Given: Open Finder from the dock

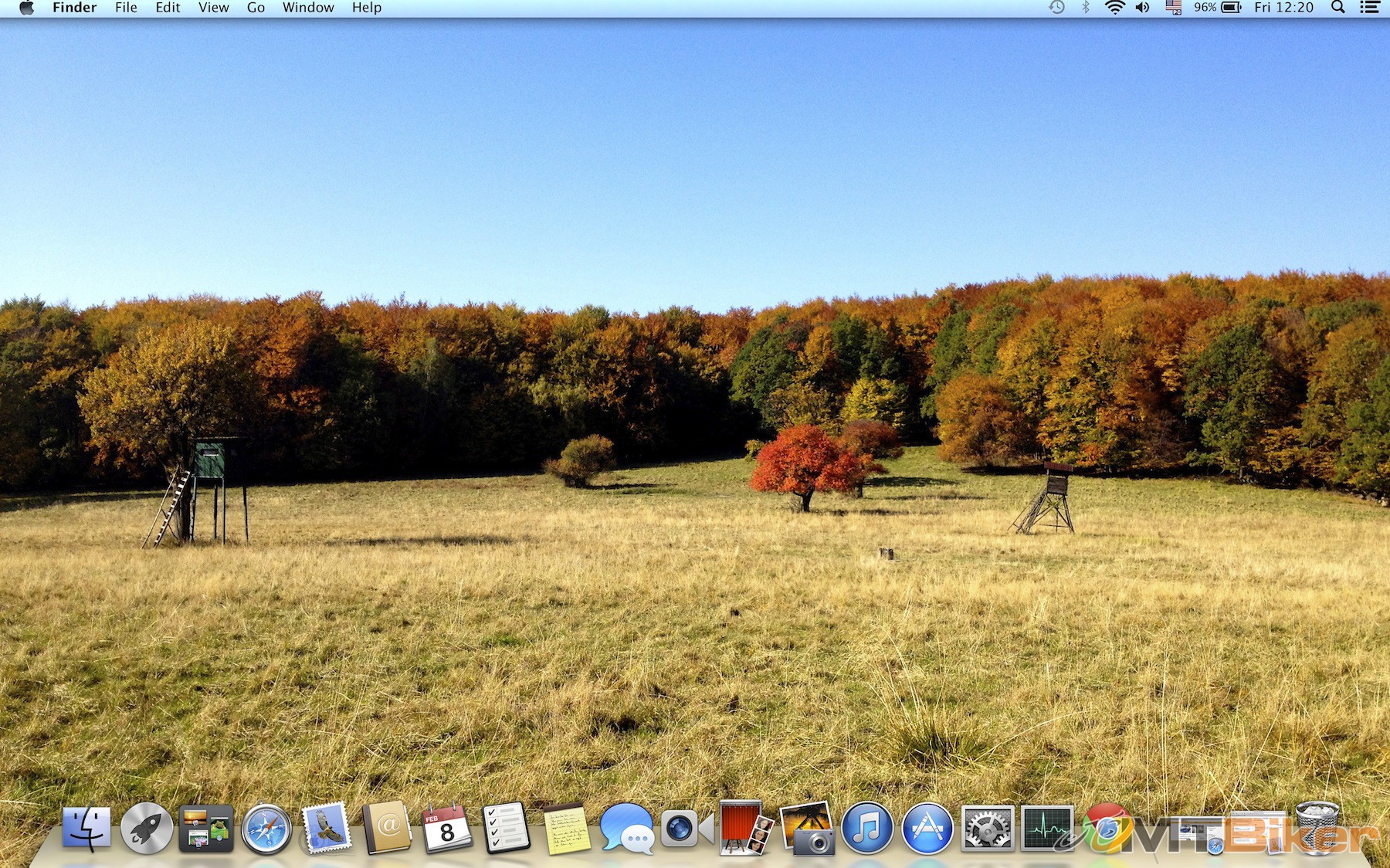Looking at the screenshot, I should (86, 829).
